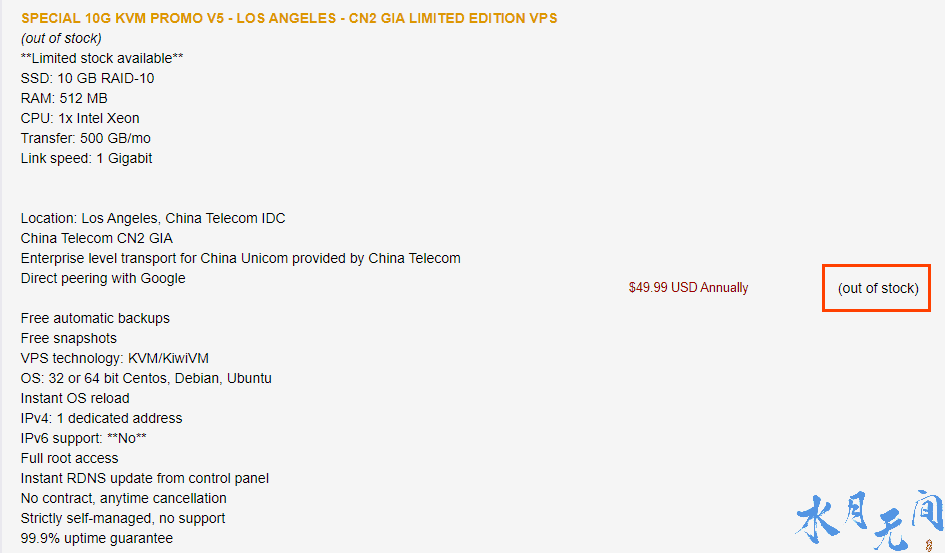Click the orange SPECIAL 10G KVM PROMO V5 title

point(289,18)
